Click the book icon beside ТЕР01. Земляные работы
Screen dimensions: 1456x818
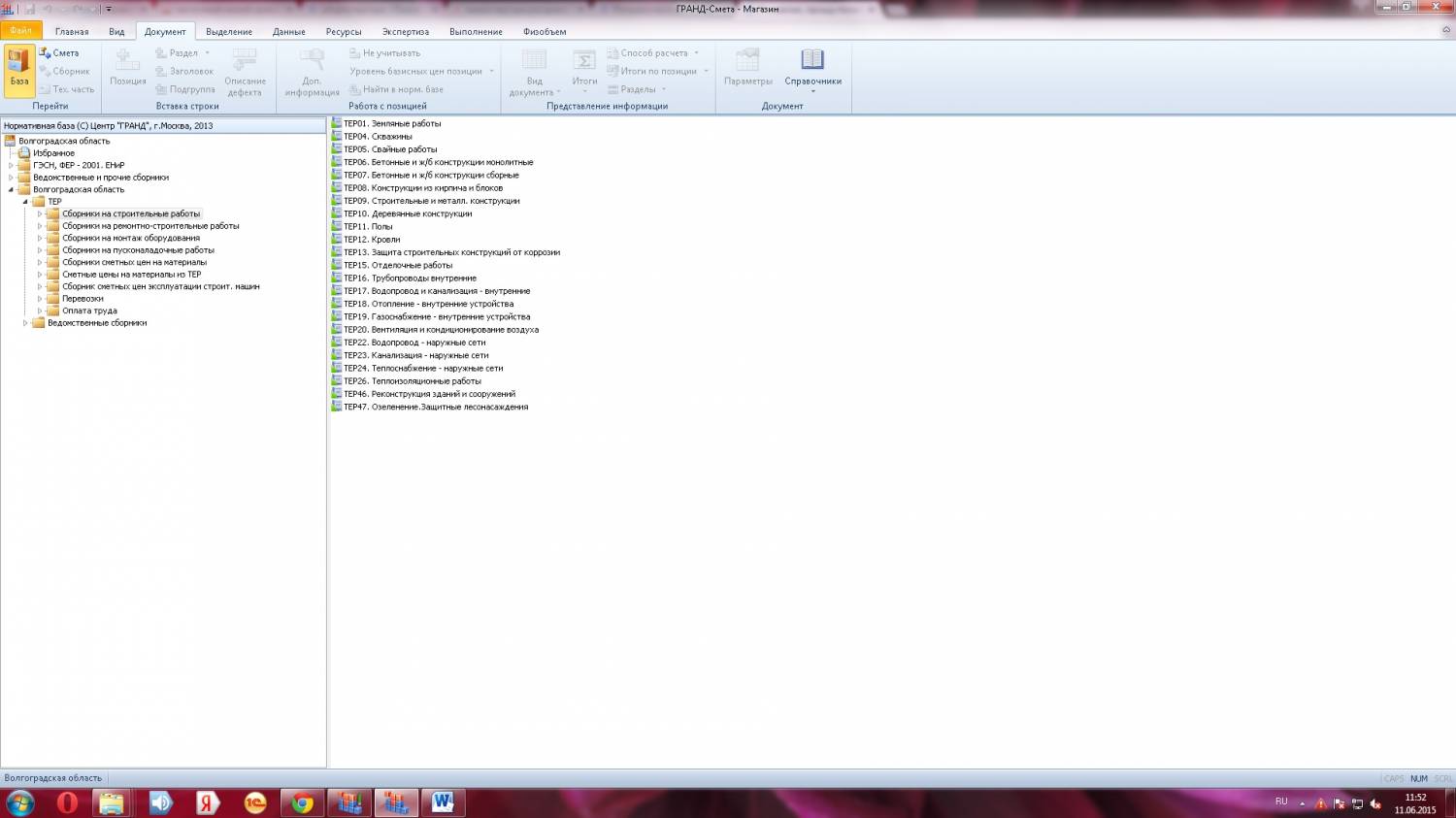click(x=337, y=123)
